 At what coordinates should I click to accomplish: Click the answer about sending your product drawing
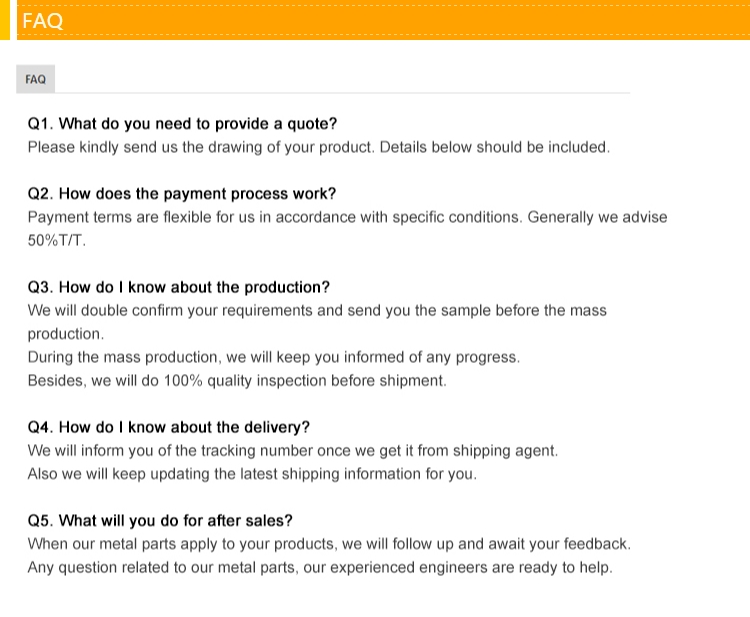point(318,147)
